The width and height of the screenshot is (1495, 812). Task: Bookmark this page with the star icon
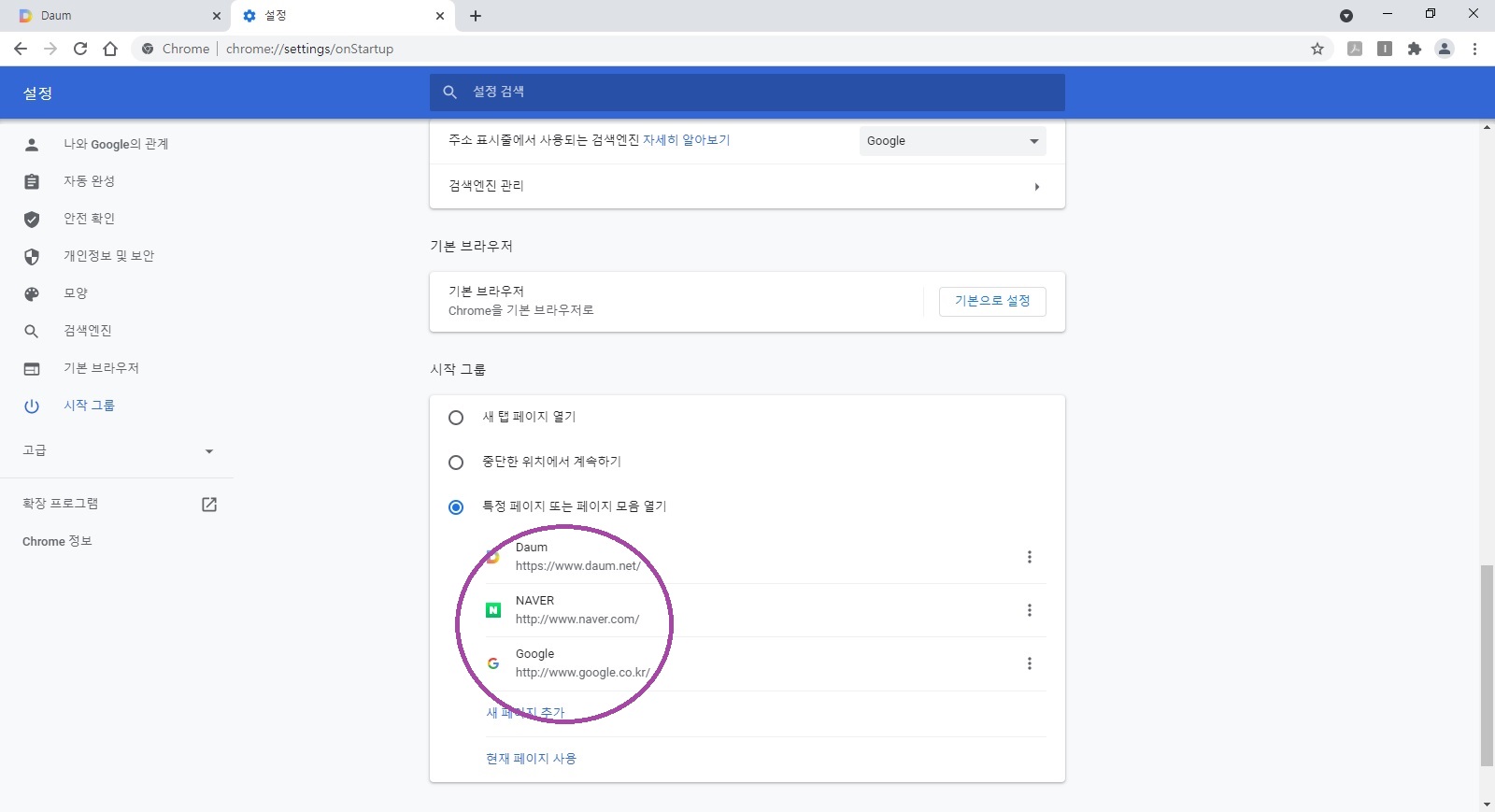pyautogui.click(x=1317, y=49)
